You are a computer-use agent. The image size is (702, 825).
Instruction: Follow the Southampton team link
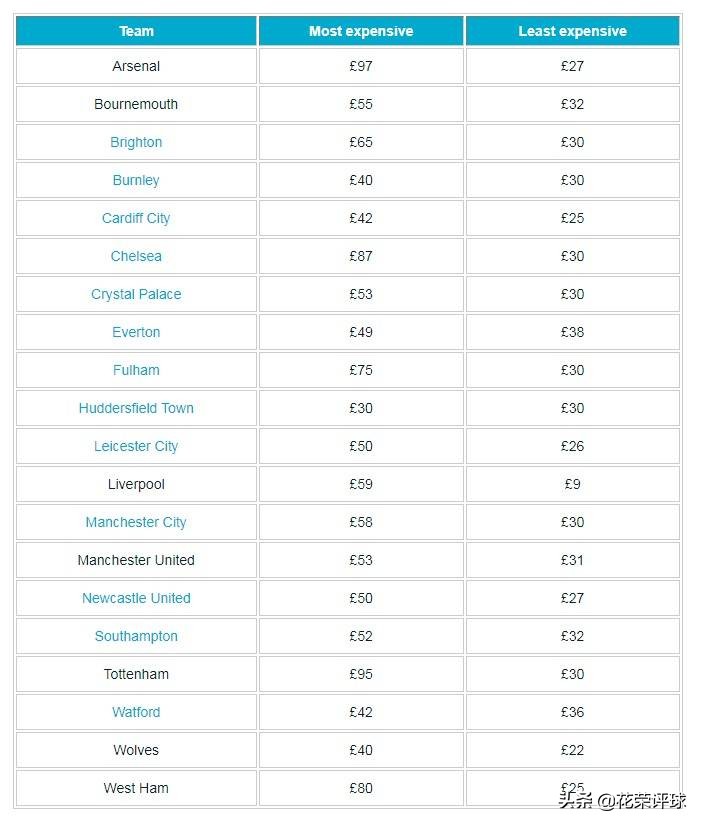pos(136,636)
